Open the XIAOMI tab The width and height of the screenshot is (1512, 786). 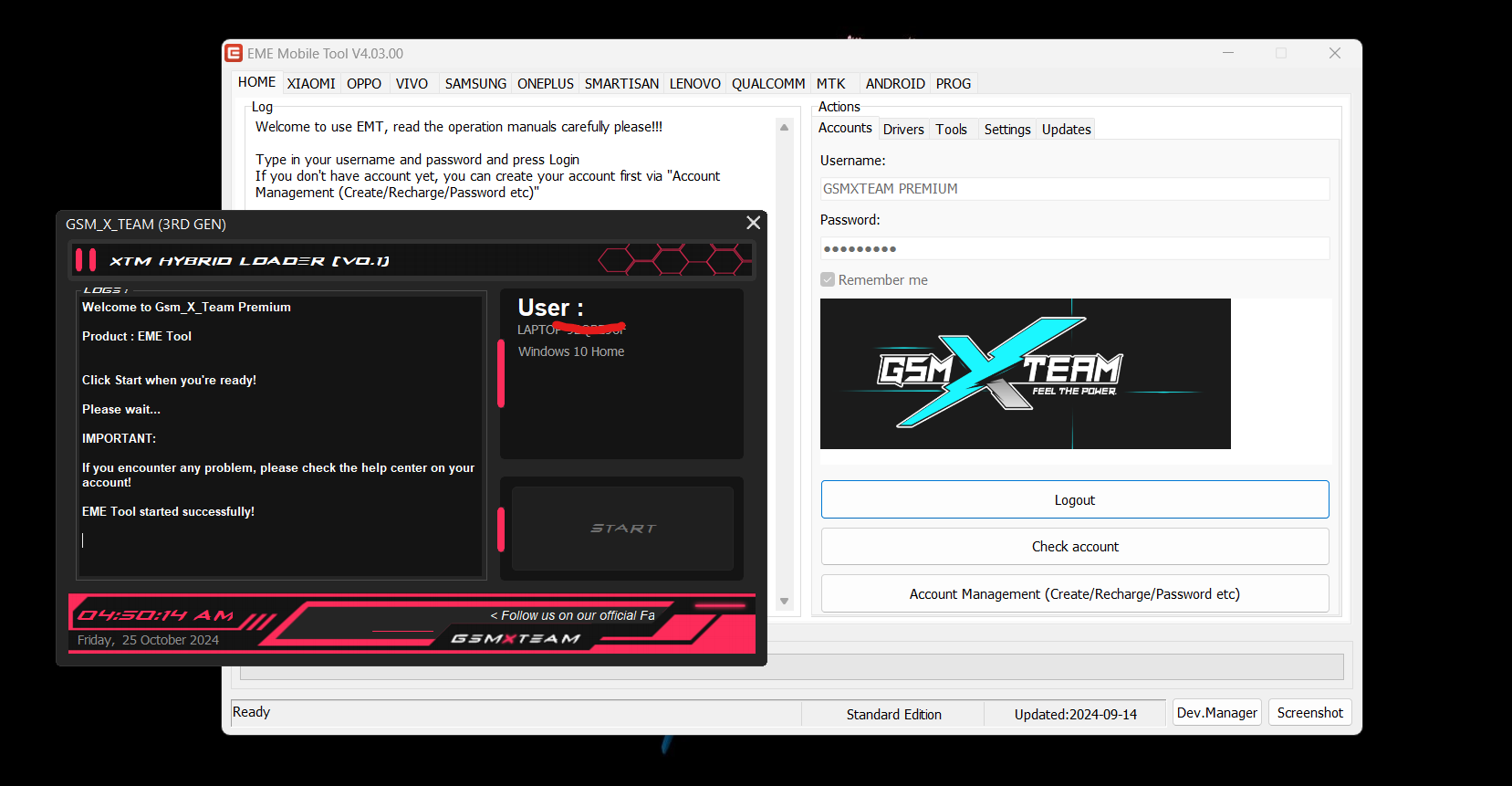(x=311, y=84)
